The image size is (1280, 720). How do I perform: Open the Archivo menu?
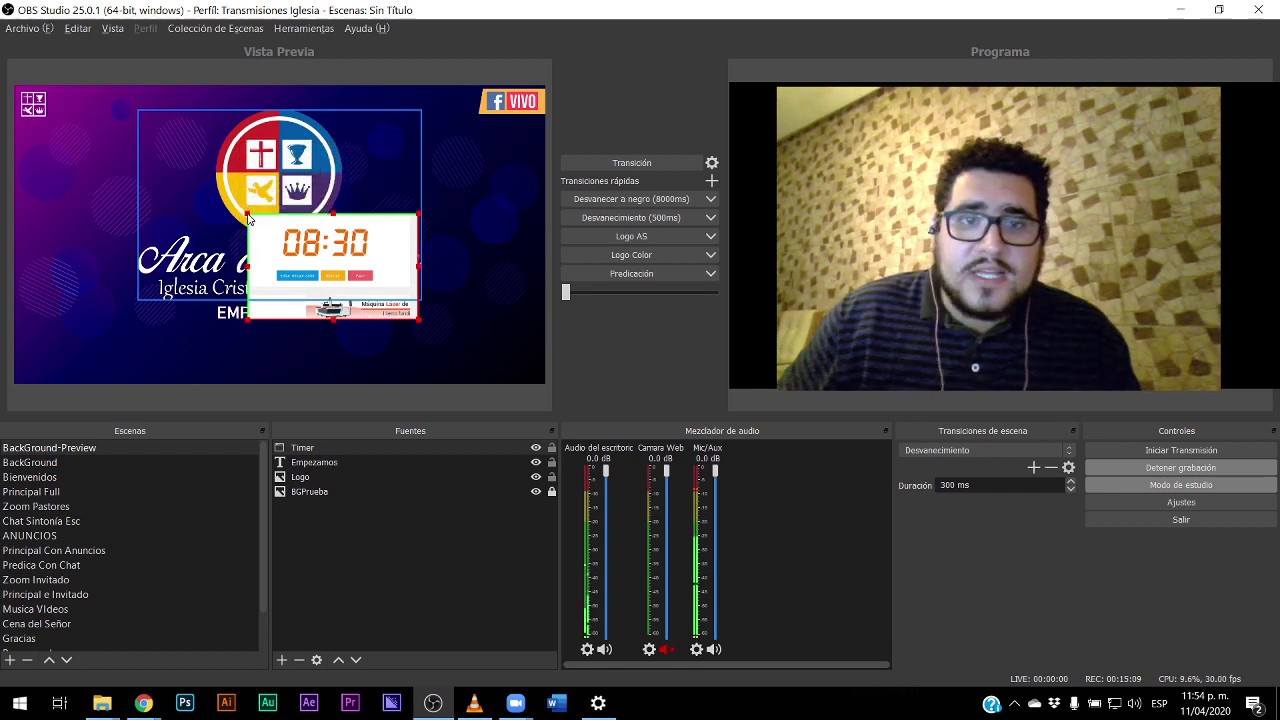pos(29,29)
